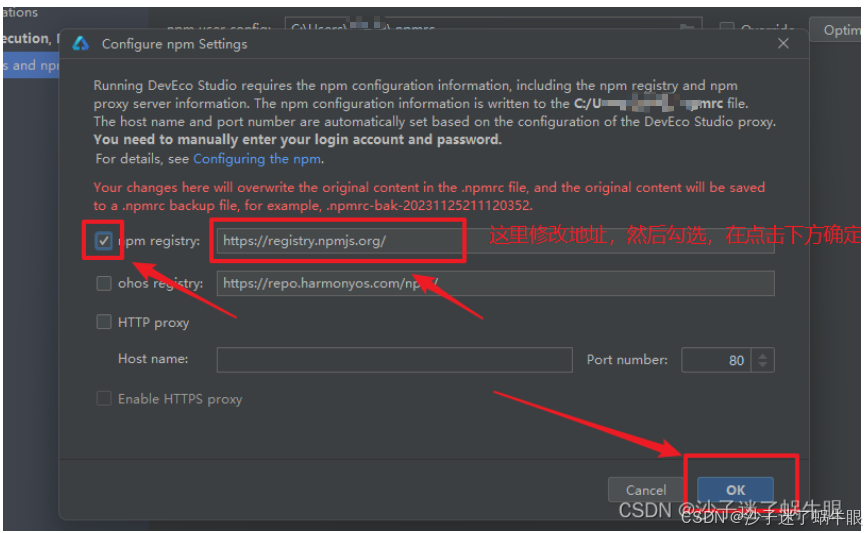Tick the HTTP proxy checkbox

pos(103,322)
